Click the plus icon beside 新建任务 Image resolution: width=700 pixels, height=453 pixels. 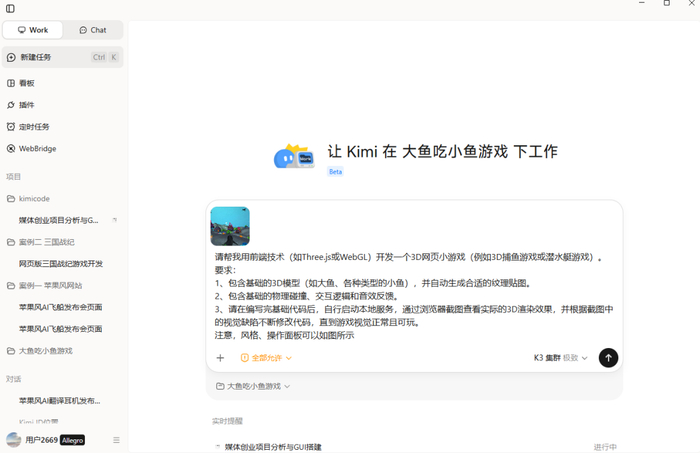click(x=11, y=57)
